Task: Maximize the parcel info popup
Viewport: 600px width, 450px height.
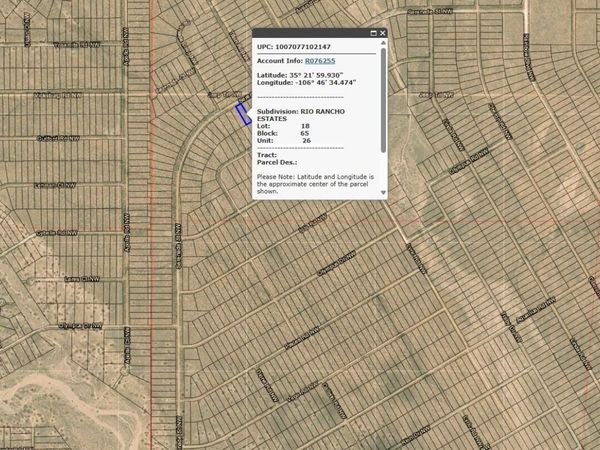Action: click(x=373, y=33)
